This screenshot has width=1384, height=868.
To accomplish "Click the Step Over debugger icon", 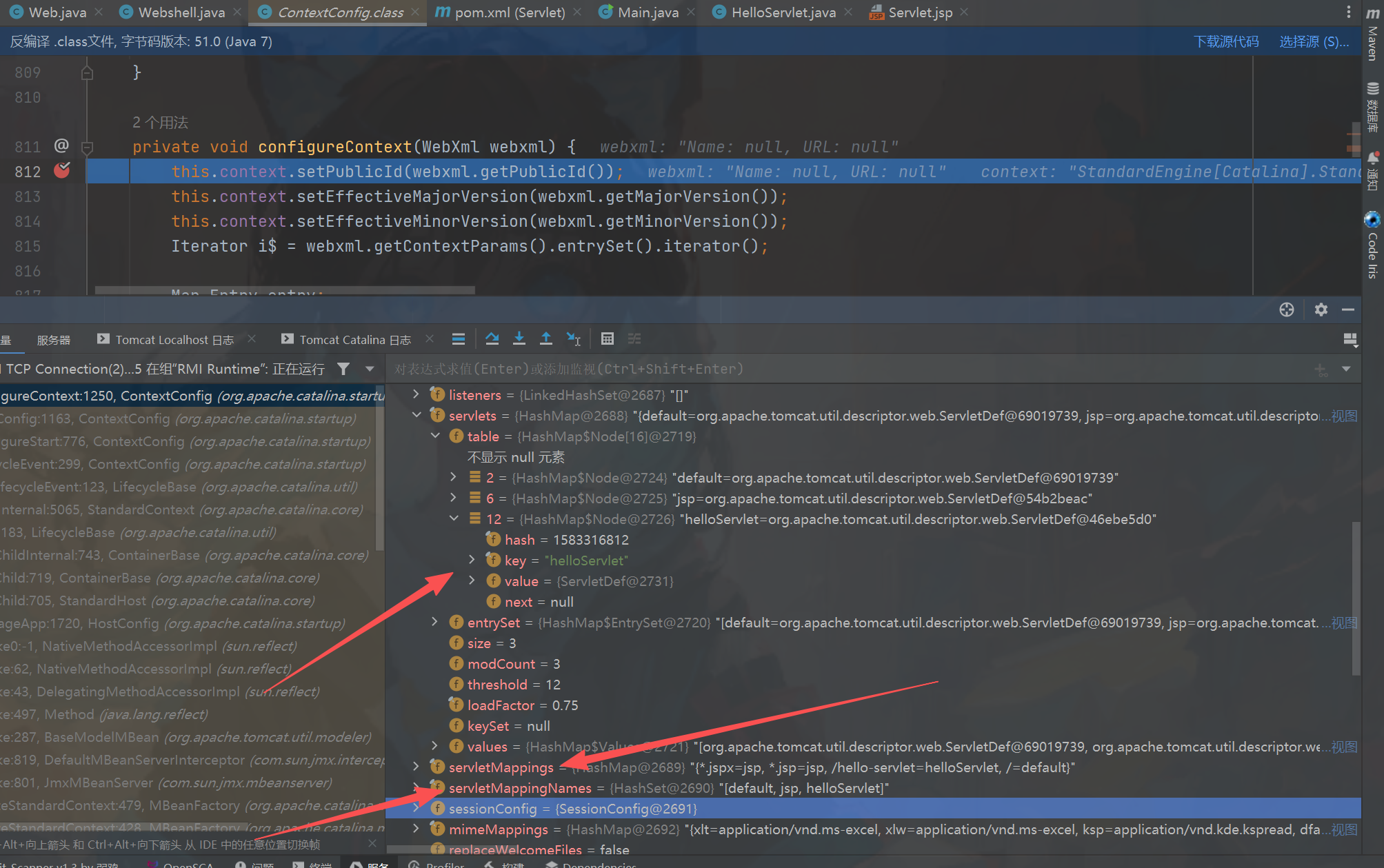I will (x=492, y=339).
